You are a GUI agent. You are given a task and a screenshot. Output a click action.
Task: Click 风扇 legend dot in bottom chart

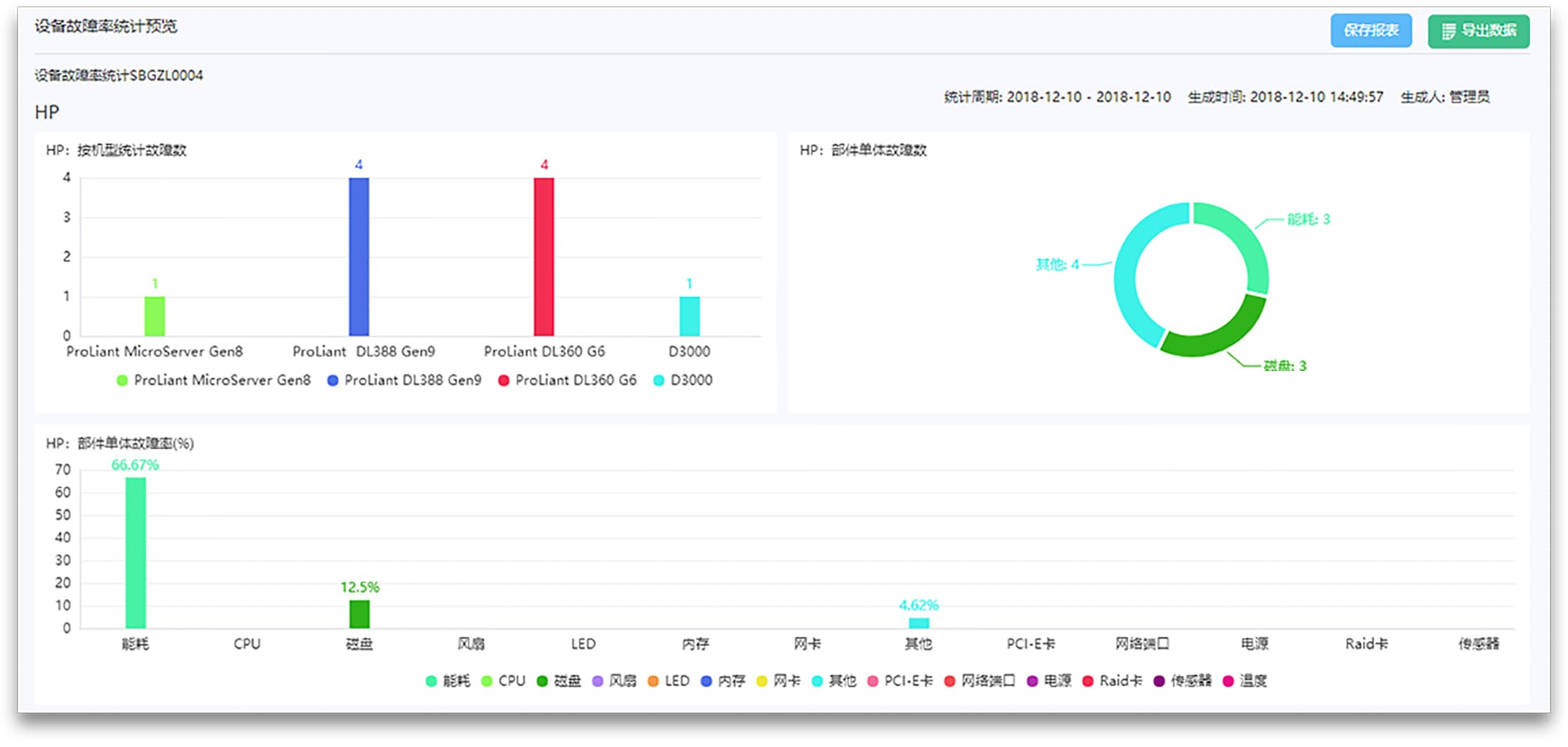coord(598,681)
